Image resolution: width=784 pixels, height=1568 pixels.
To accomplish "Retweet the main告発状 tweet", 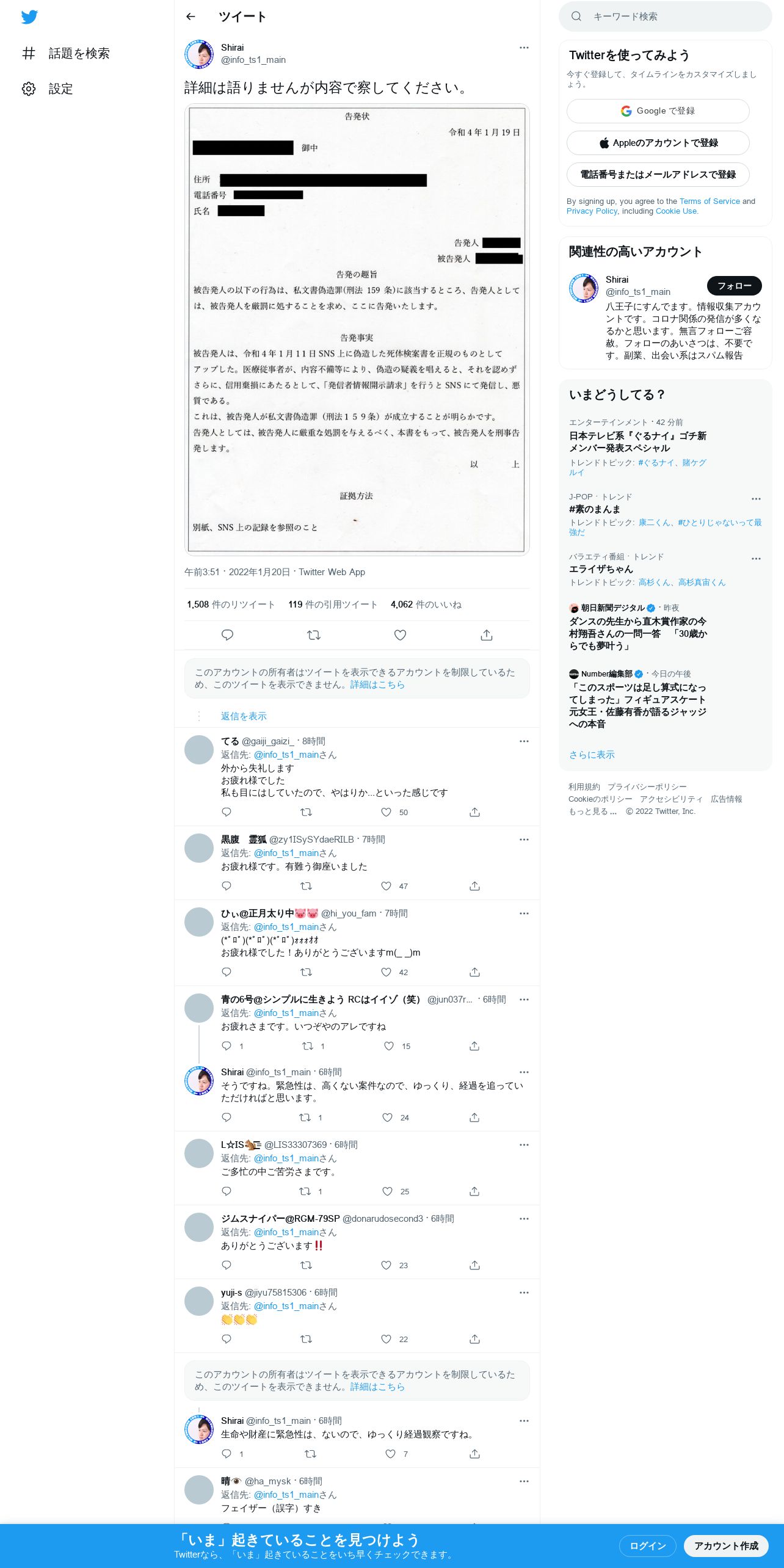I will tap(314, 635).
